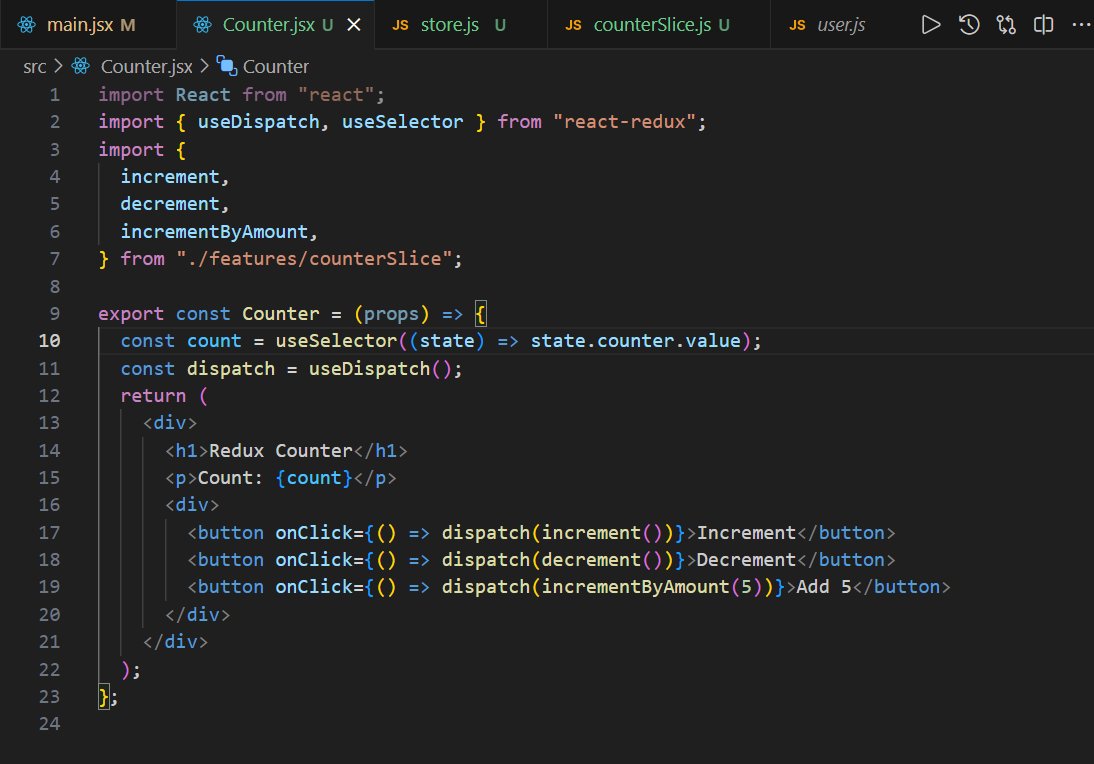Click useDispatch in the line 2 import
Screen dimensions: 1094x764
(x=258, y=122)
